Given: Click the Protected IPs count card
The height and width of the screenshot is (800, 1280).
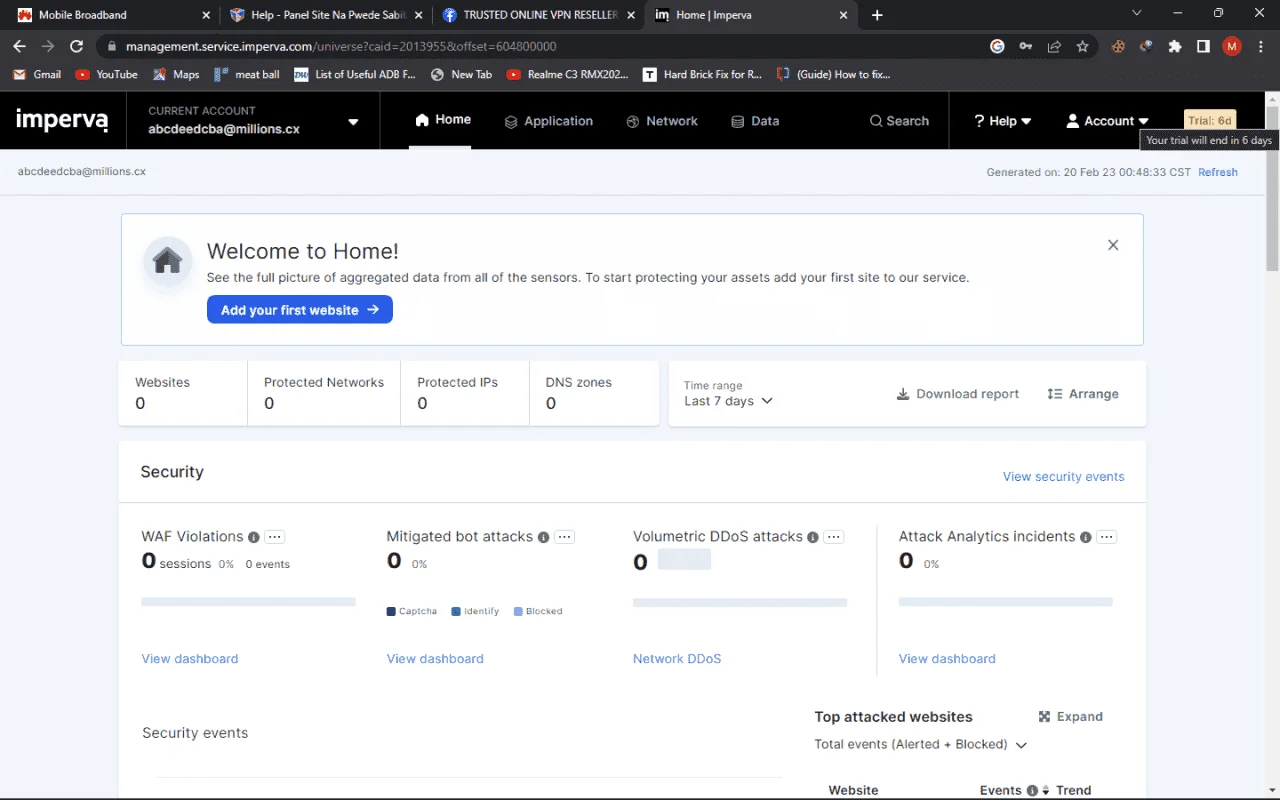Looking at the screenshot, I should pyautogui.click(x=465, y=393).
